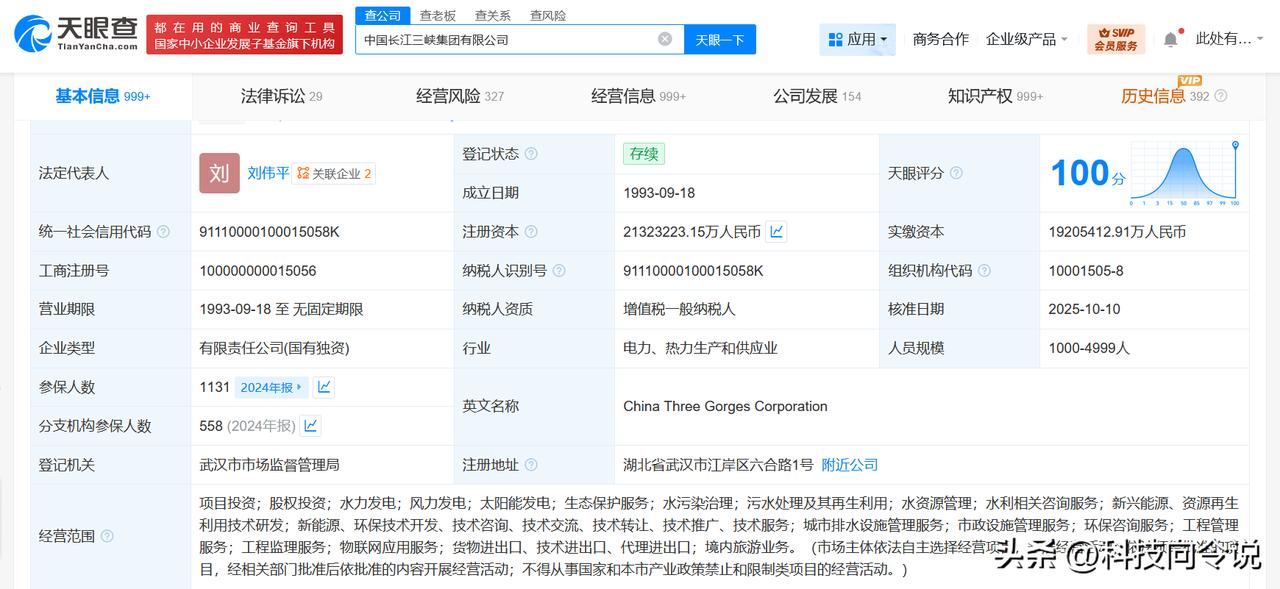Click help icon beside 经营范围
This screenshot has height=589, width=1280.
[107, 536]
